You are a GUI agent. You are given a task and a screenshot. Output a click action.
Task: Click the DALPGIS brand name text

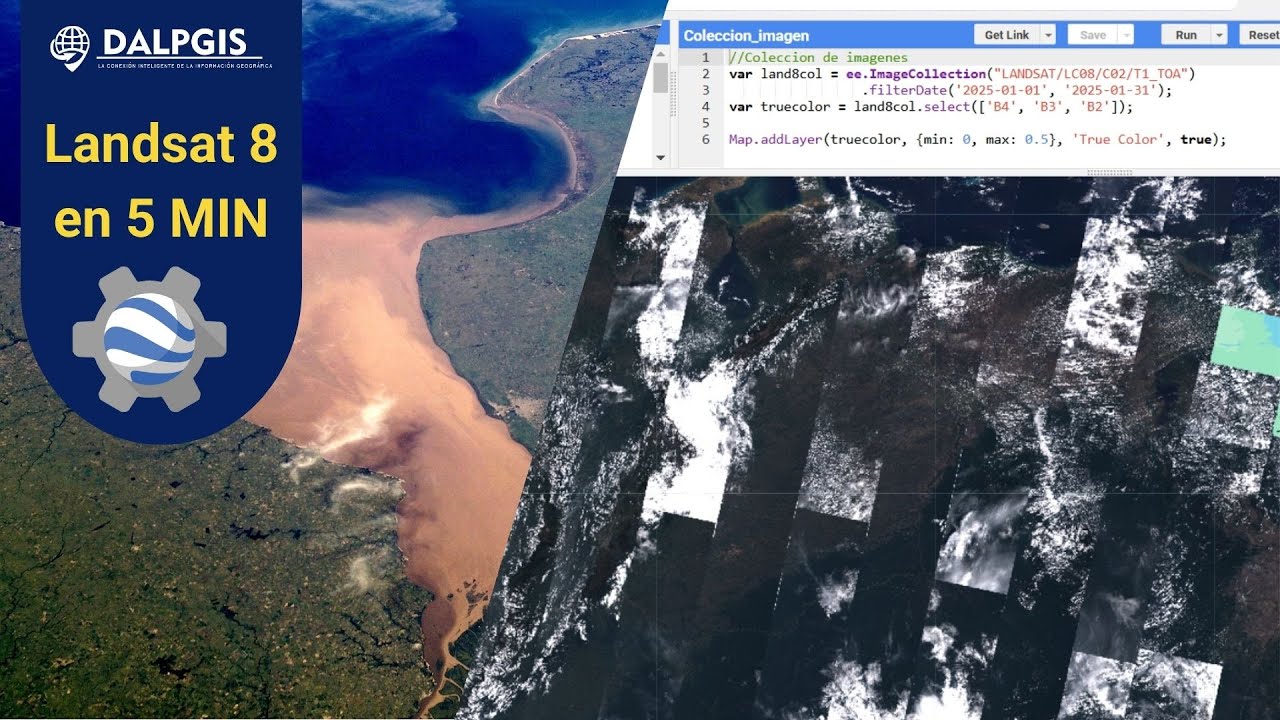[177, 42]
